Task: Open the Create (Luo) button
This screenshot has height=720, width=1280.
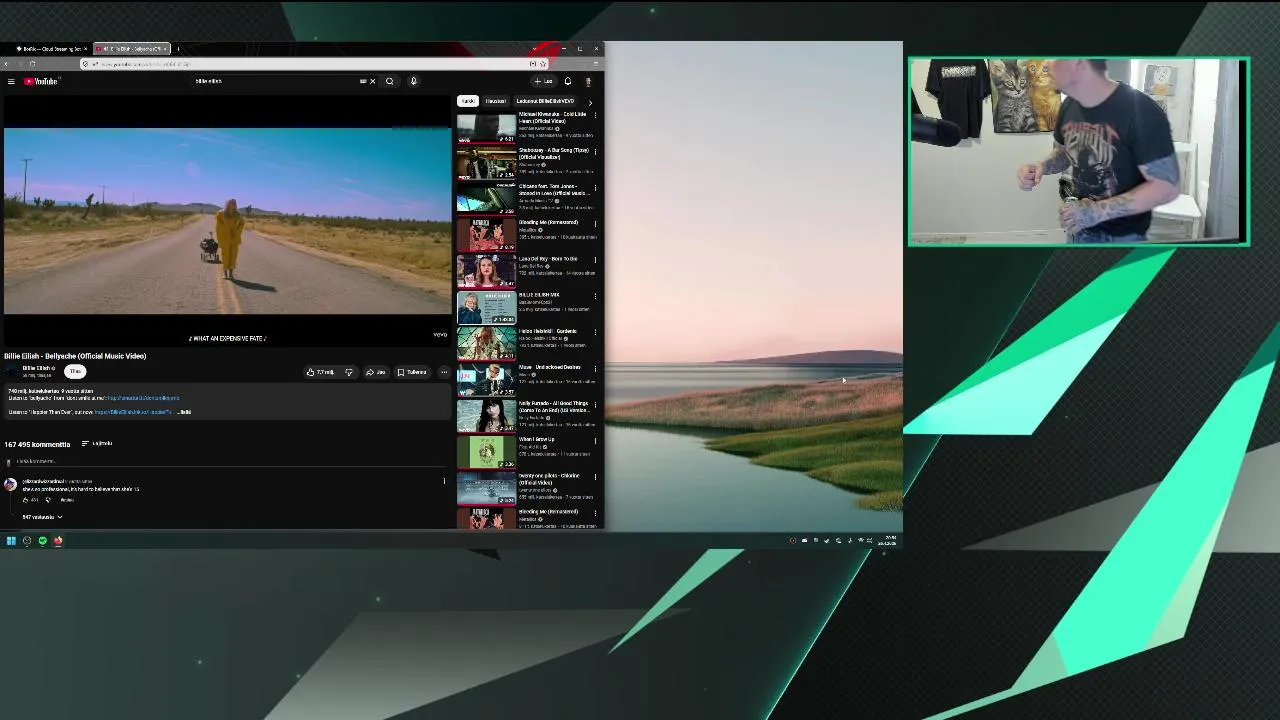Action: pos(544,81)
